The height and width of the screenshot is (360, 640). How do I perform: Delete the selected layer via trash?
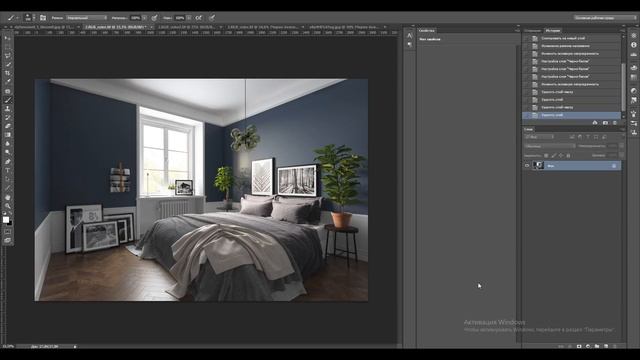pyautogui.click(x=615, y=346)
